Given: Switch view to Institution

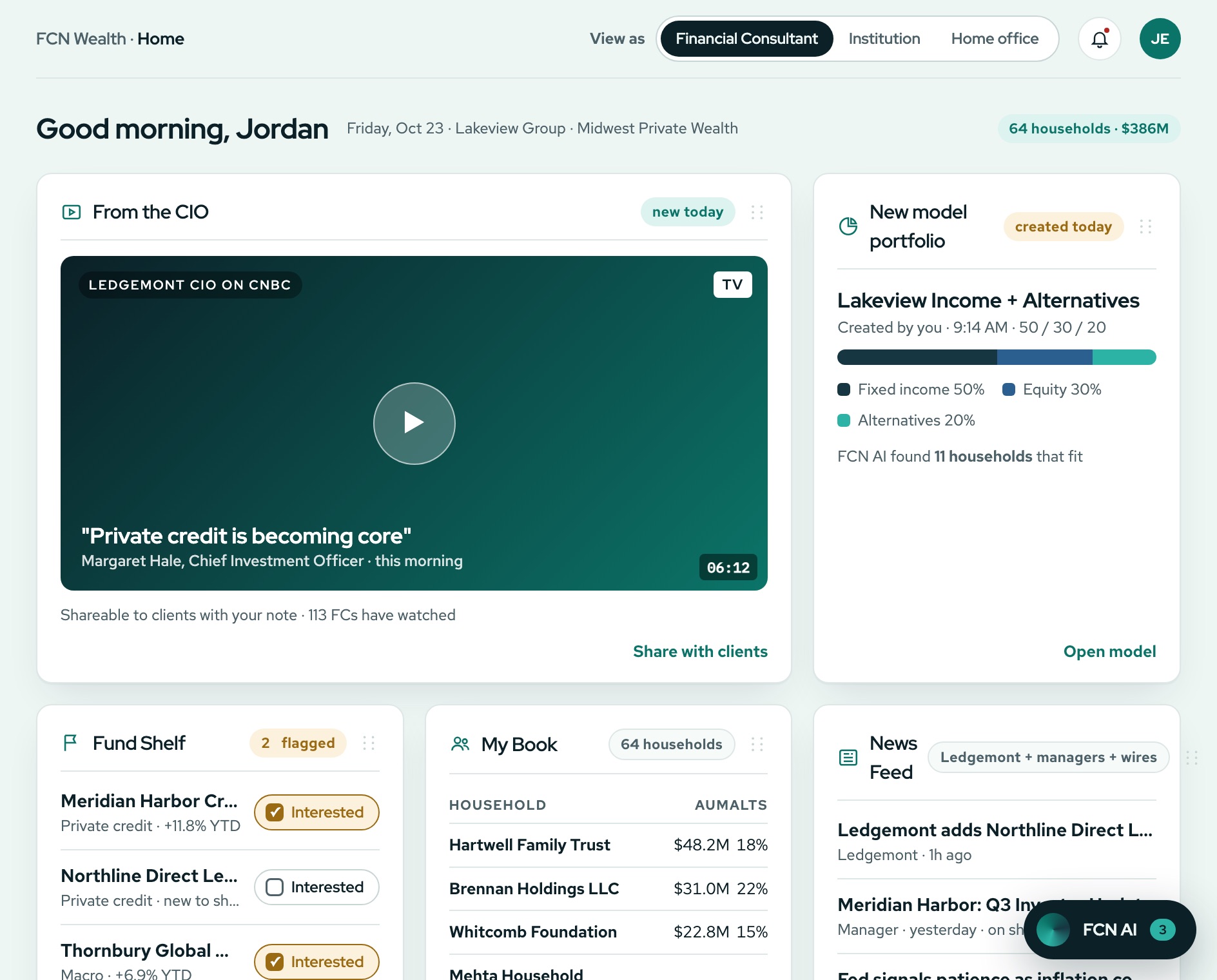Looking at the screenshot, I should point(884,39).
